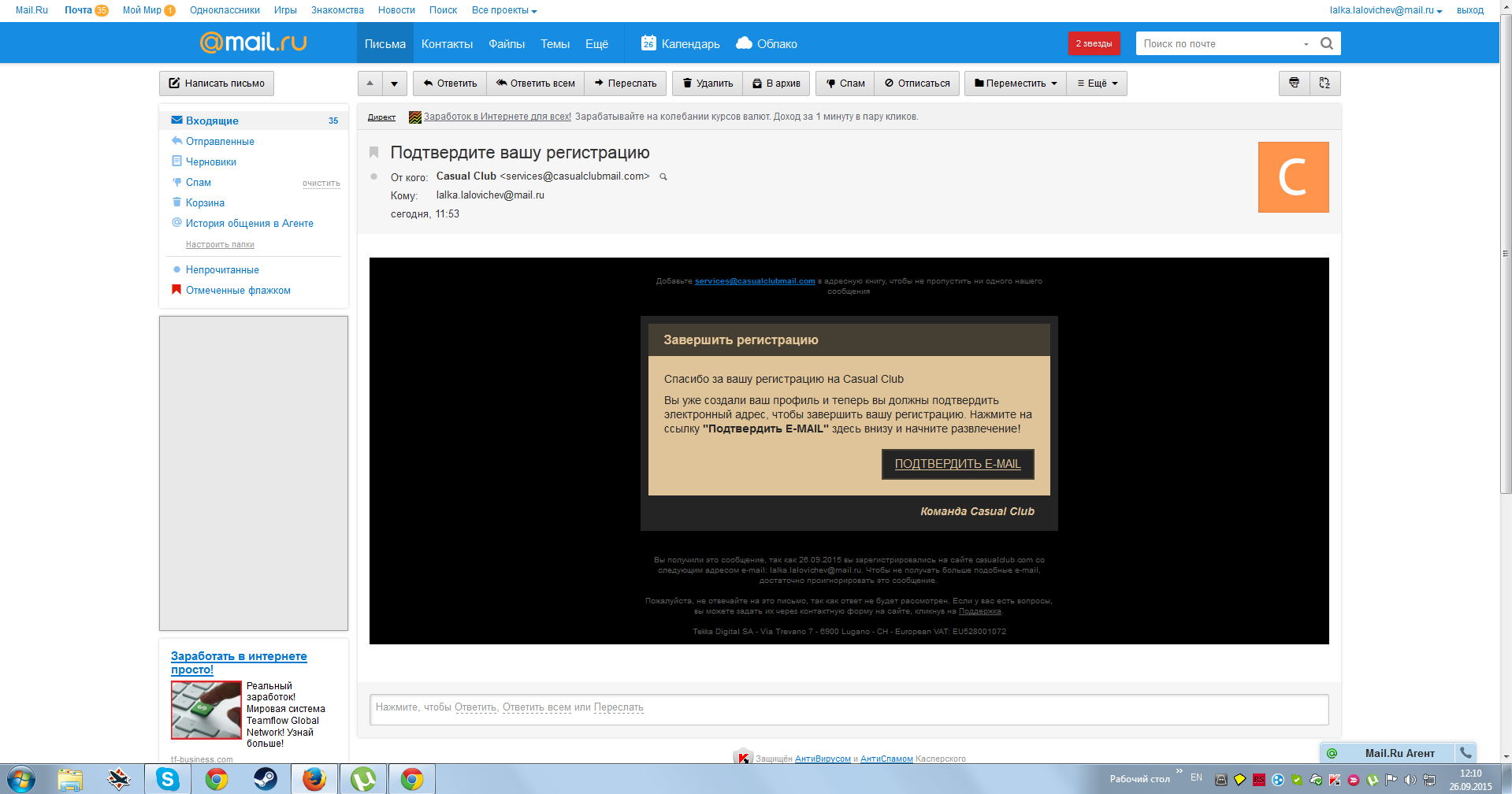1512x794 pixels.
Task: Open the Спам folder in sidebar
Action: (x=198, y=183)
